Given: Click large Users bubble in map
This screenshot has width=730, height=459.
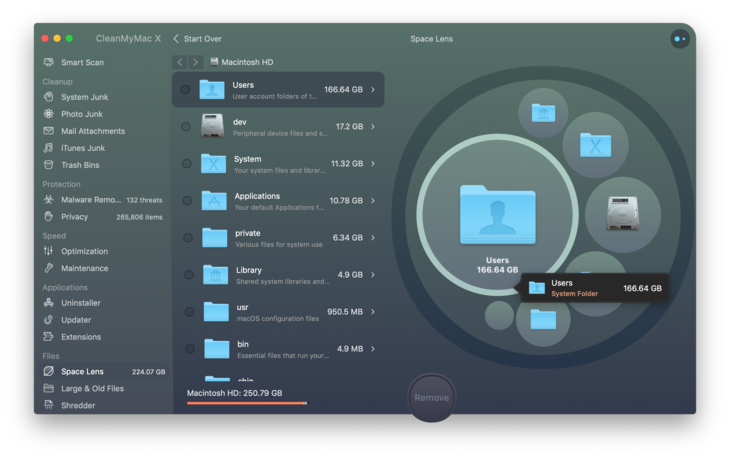Looking at the screenshot, I should click(x=497, y=215).
